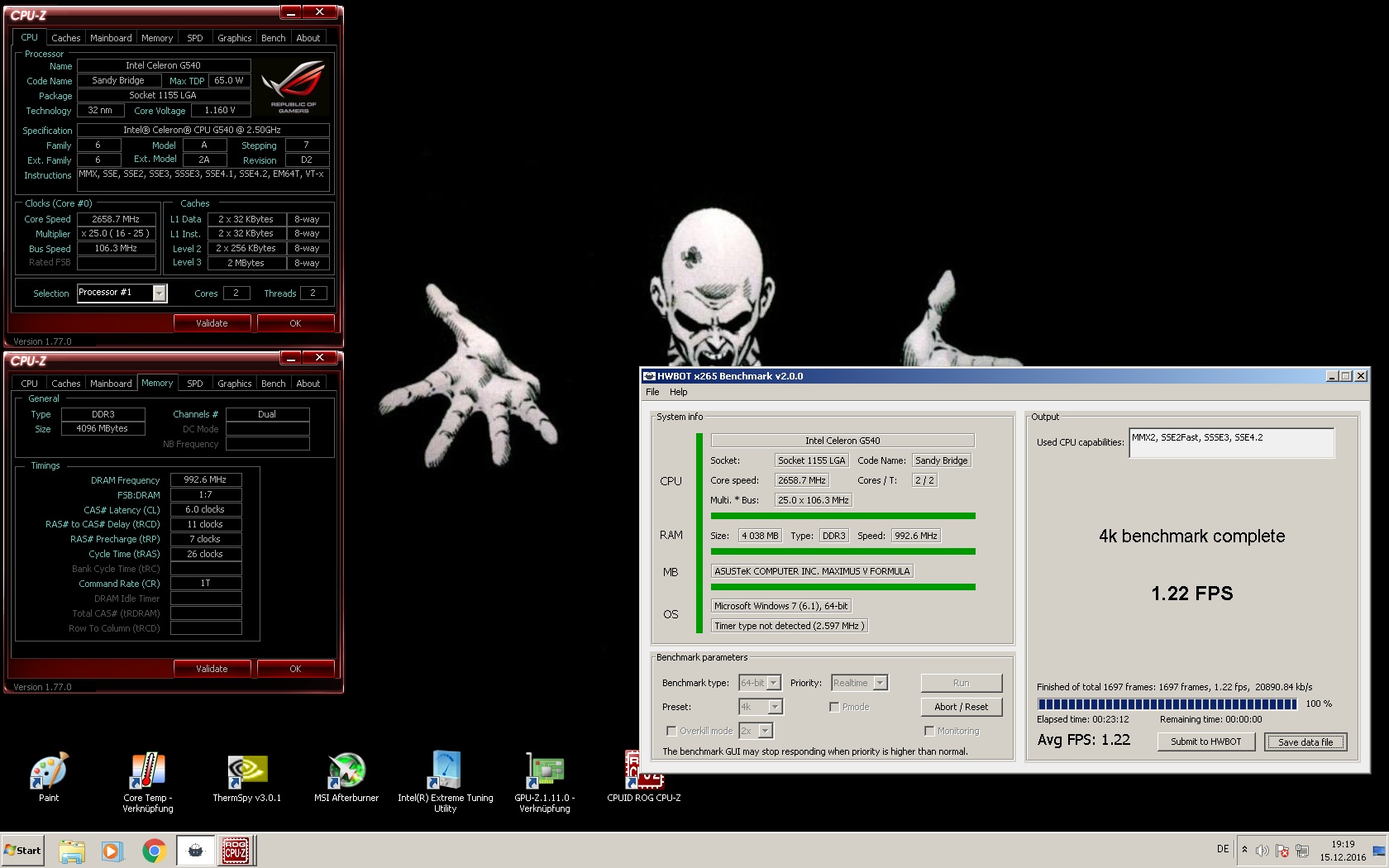Open About tab in lower CPU-Z
The image size is (1389, 868).
tap(308, 384)
